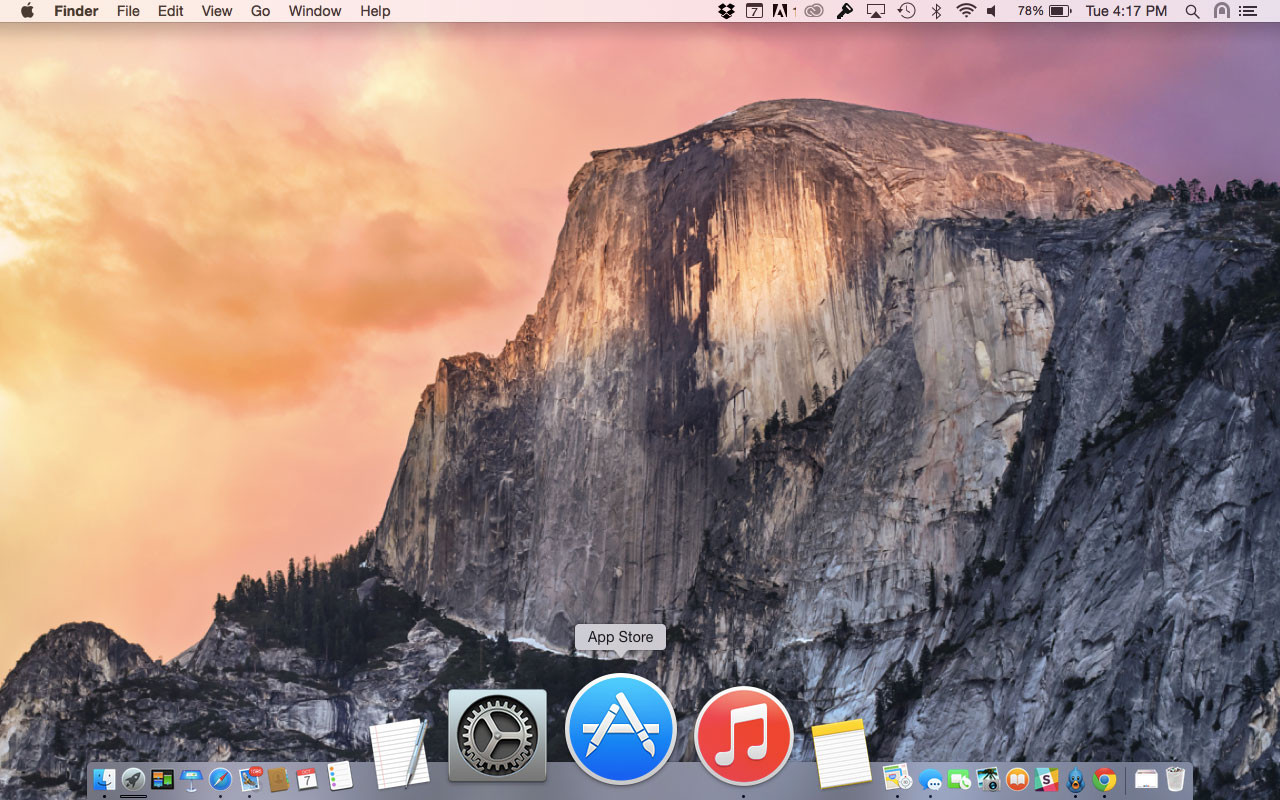
Task: Open the white folder stack in Dock
Action: [1146, 779]
